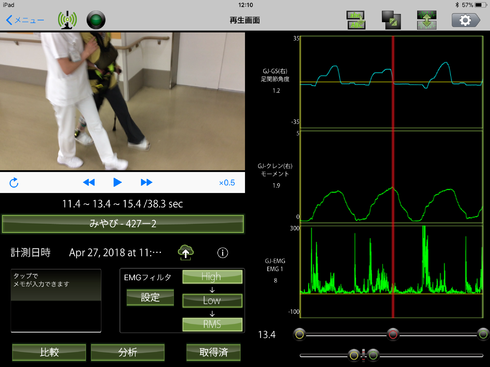Tap the vertical arrows graph scale icon

(x=427, y=20)
